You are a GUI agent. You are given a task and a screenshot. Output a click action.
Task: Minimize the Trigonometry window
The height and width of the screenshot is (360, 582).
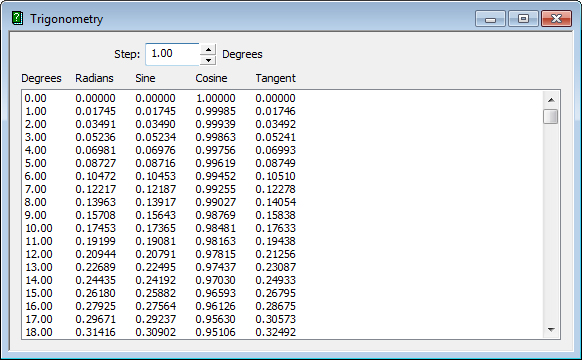click(x=490, y=19)
